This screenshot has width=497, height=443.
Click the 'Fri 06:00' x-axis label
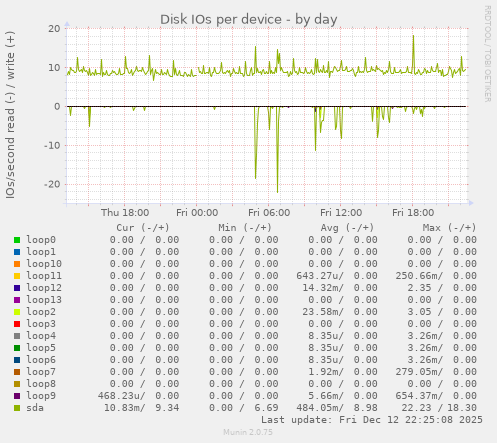[269, 213]
